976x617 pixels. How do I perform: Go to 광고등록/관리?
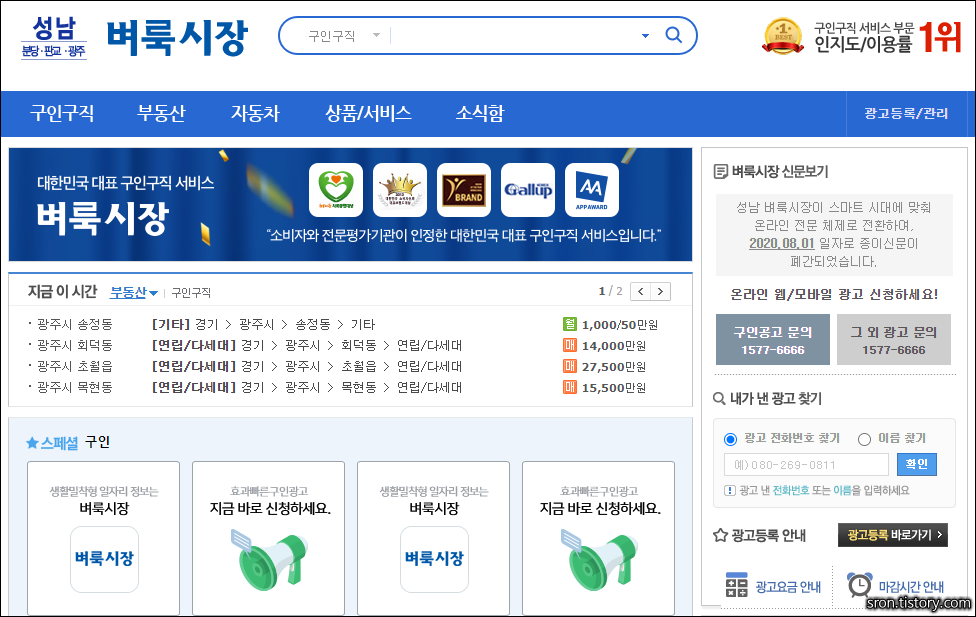(x=906, y=113)
